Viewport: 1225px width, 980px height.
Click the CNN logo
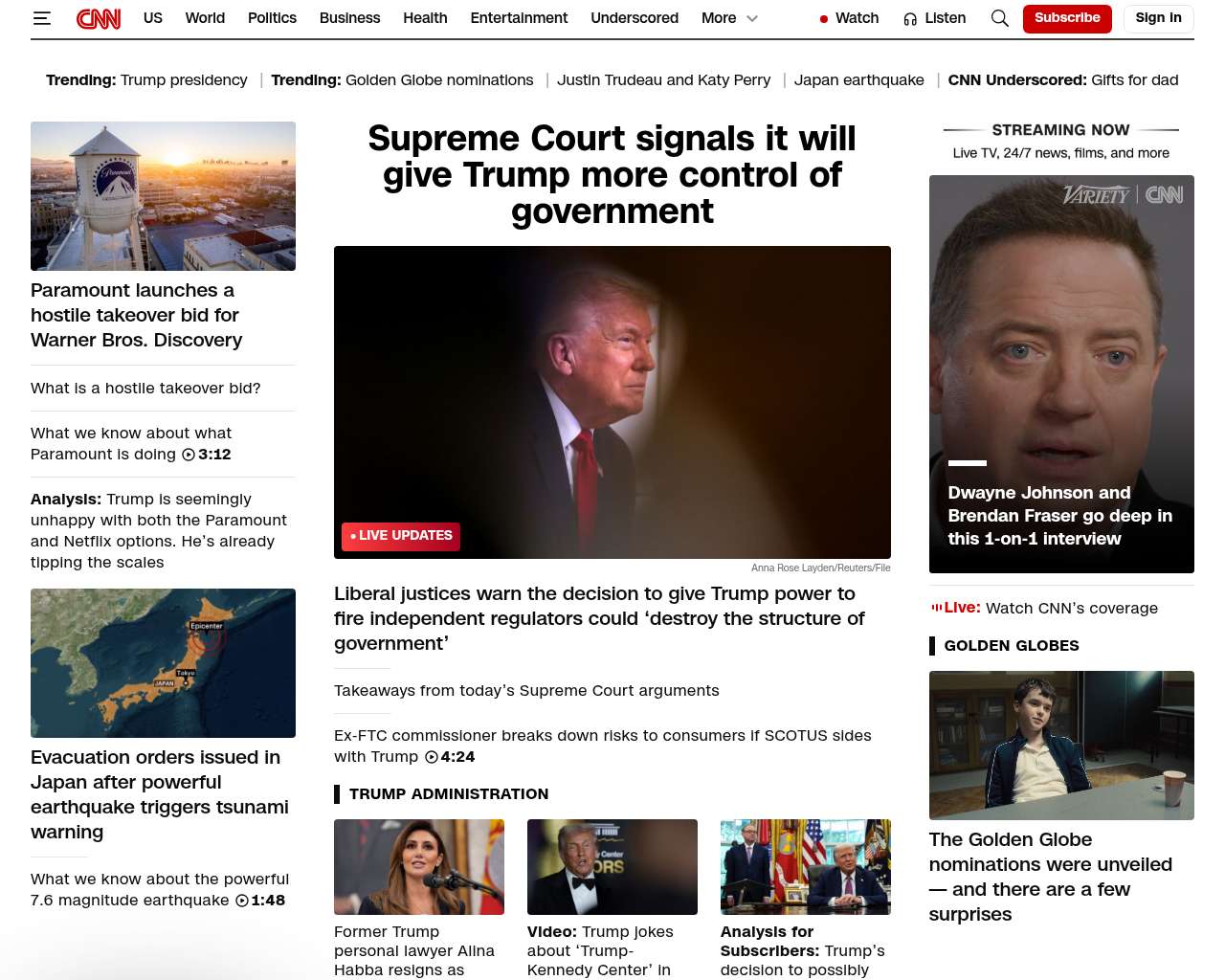[99, 18]
